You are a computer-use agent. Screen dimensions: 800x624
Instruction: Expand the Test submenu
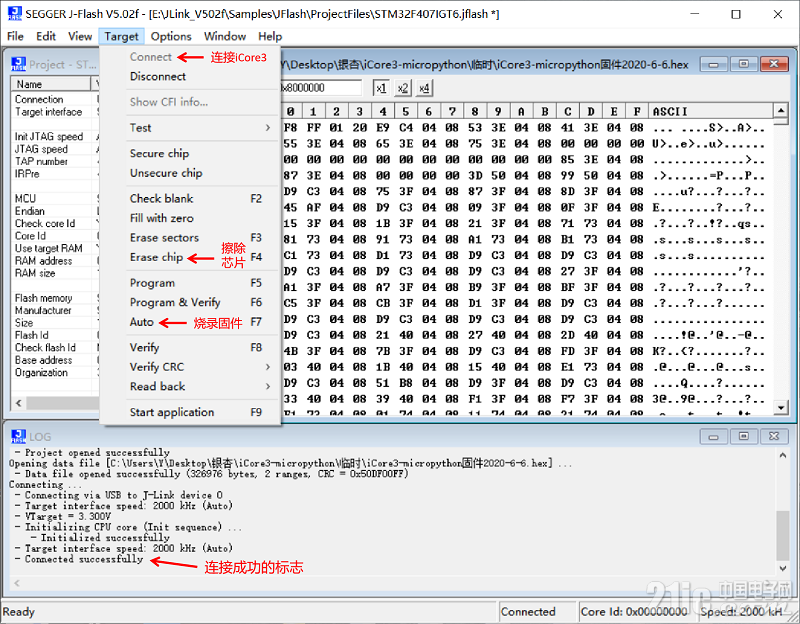coord(190,128)
